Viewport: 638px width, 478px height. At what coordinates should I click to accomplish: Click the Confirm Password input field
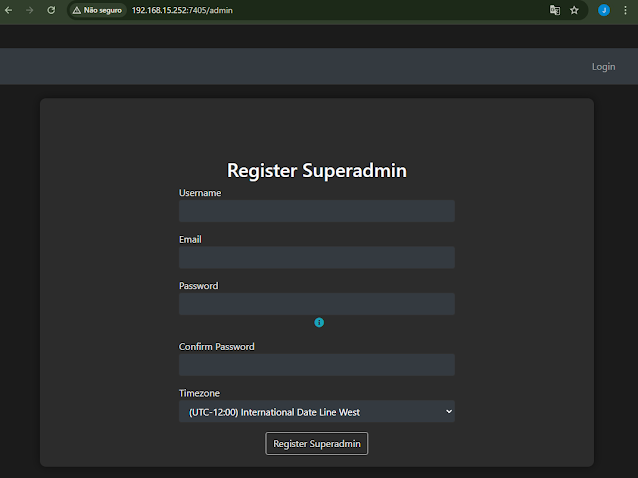coord(316,365)
